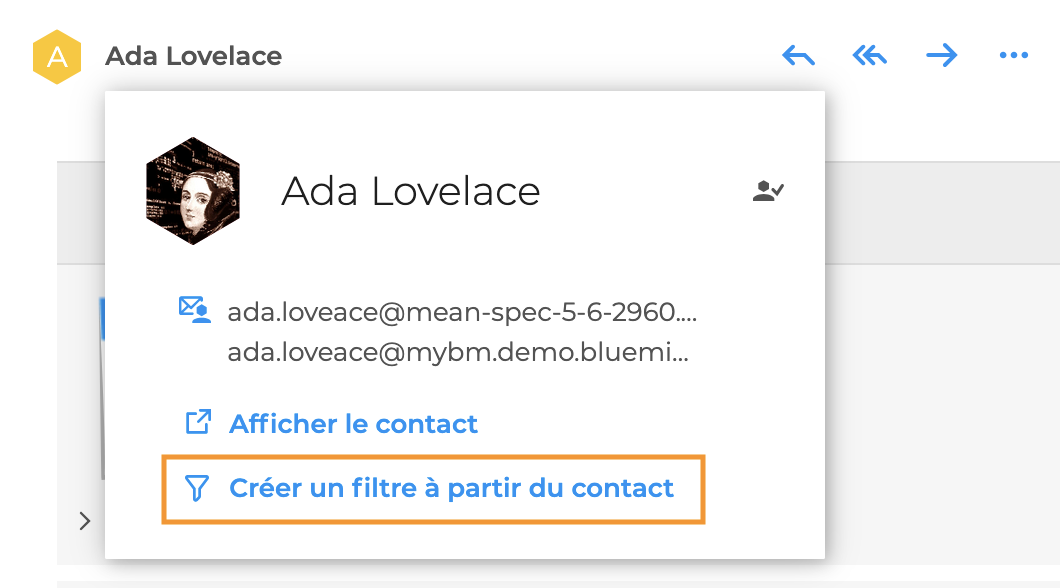Click the funnel filter icon

pyautogui.click(x=197, y=488)
